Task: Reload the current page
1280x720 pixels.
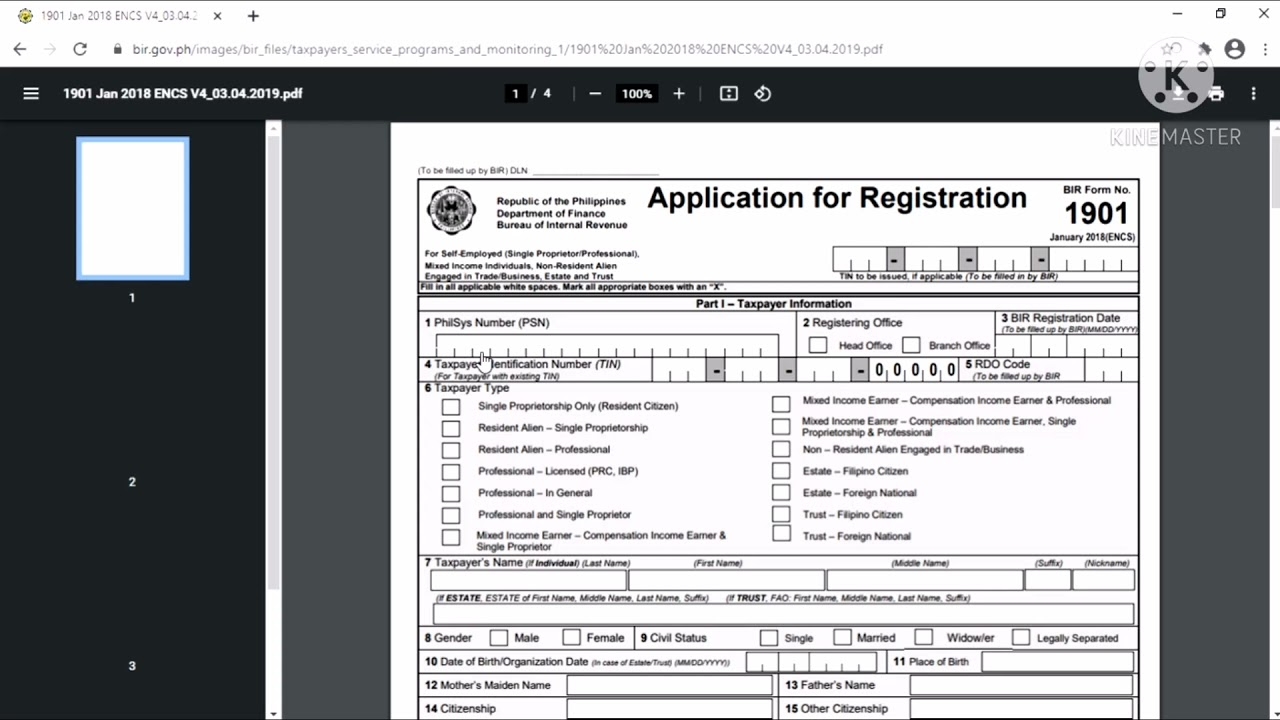Action: [x=80, y=49]
